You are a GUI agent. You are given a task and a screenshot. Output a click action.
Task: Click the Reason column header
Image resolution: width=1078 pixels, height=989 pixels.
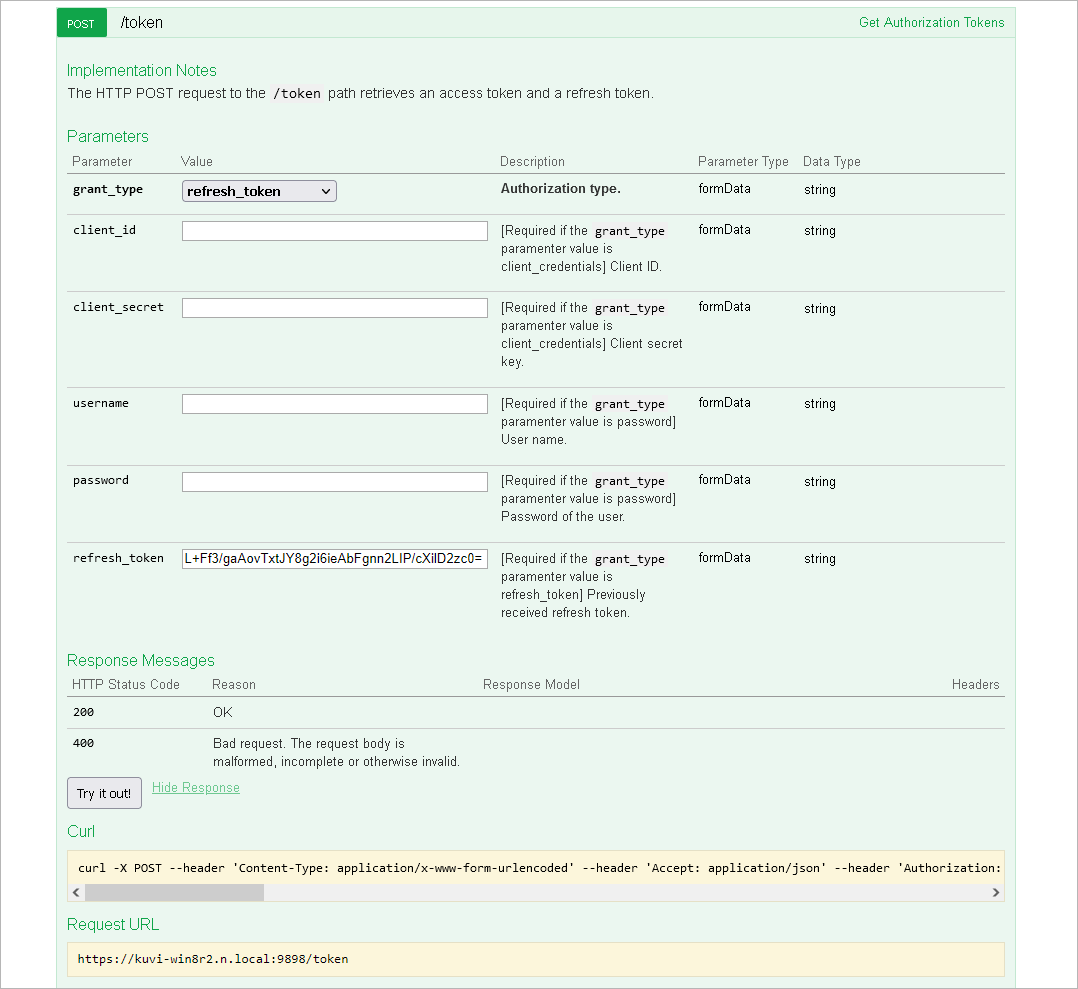[x=234, y=685]
